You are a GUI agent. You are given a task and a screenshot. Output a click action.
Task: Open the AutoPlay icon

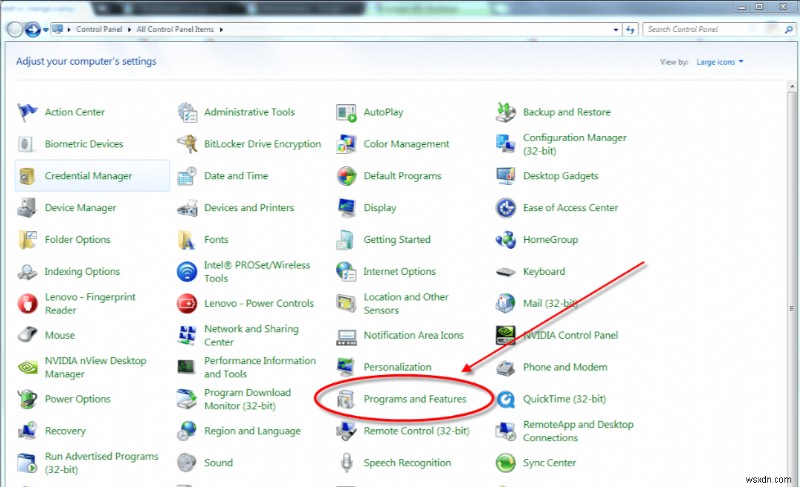pos(346,112)
